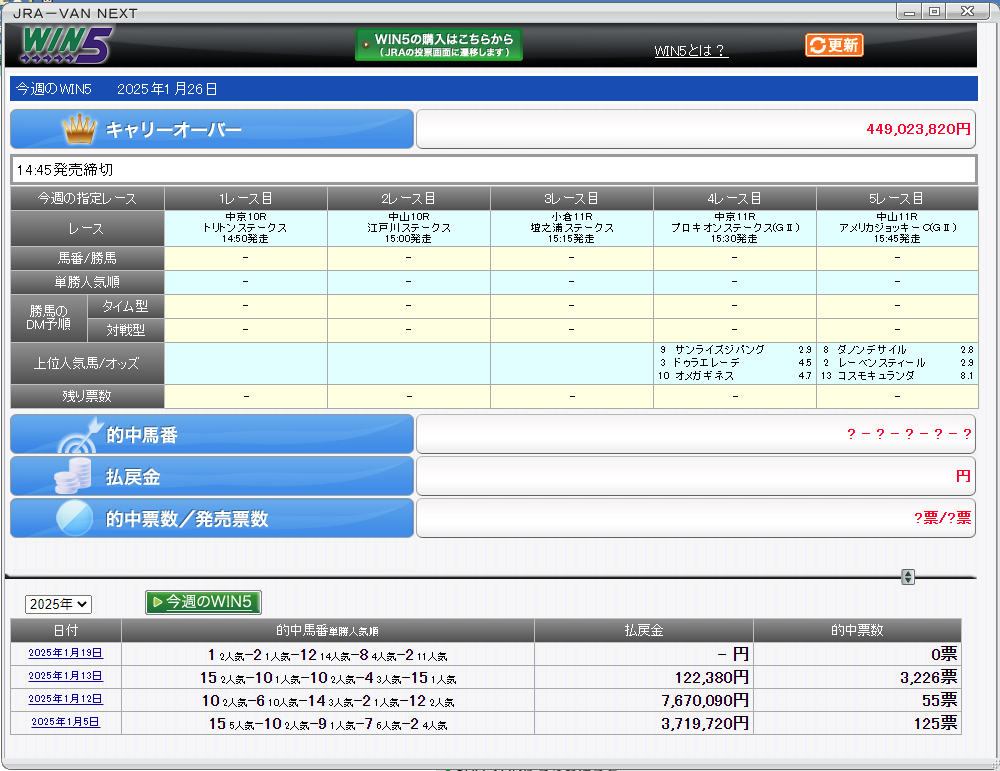Click the 今週の指定レース header cell
The height and width of the screenshot is (771, 1000).
coord(87,198)
